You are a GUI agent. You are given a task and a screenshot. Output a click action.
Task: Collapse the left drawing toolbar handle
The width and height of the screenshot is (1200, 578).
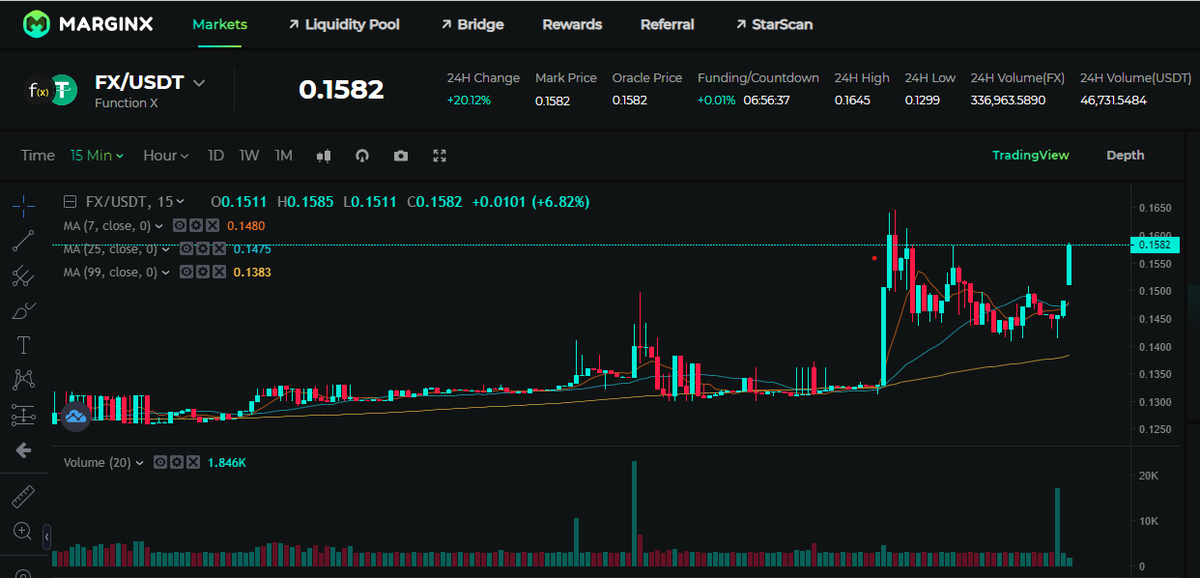(46, 537)
